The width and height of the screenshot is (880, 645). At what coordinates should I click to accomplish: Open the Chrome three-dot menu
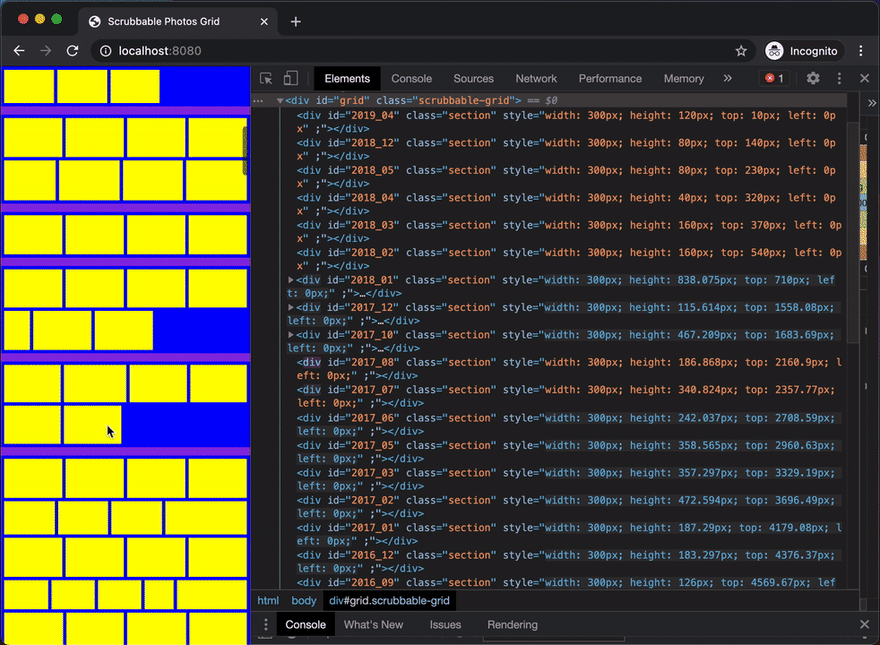point(861,51)
